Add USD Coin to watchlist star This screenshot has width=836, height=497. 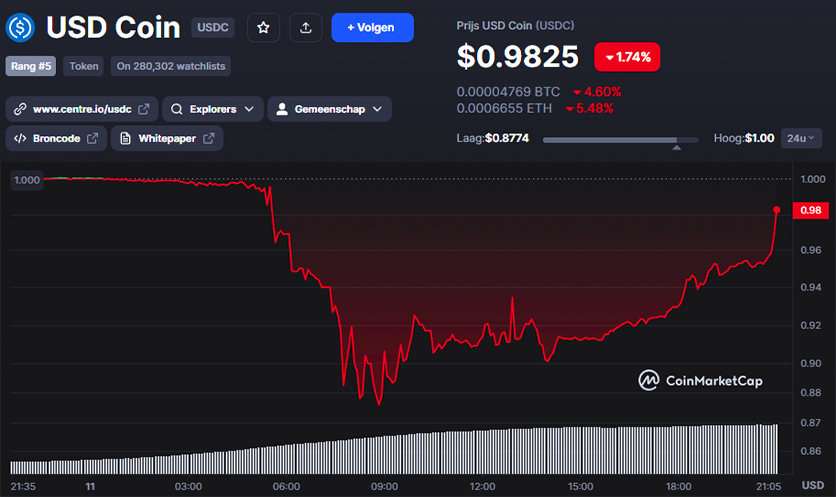tap(263, 28)
